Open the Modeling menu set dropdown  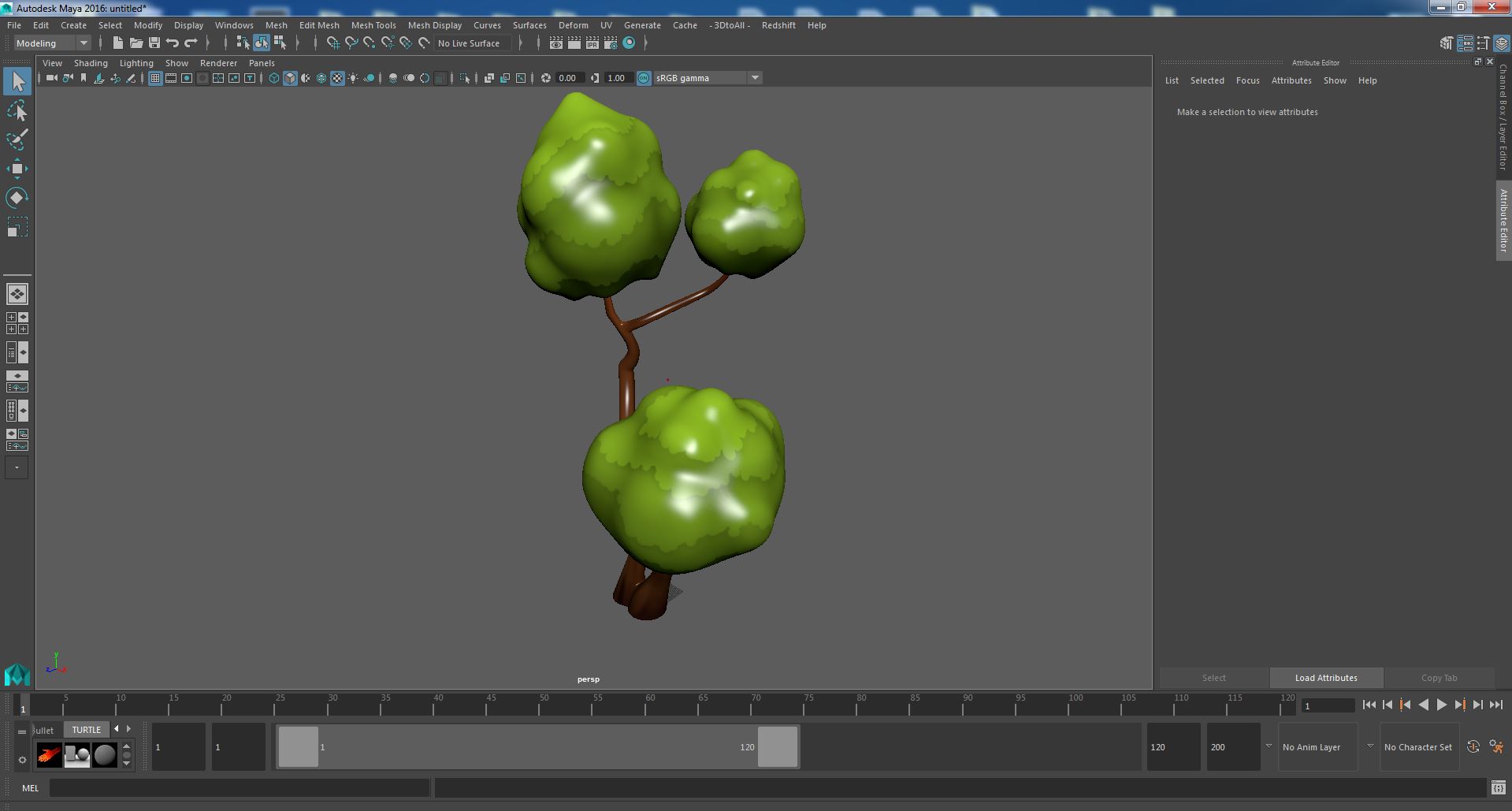(52, 43)
